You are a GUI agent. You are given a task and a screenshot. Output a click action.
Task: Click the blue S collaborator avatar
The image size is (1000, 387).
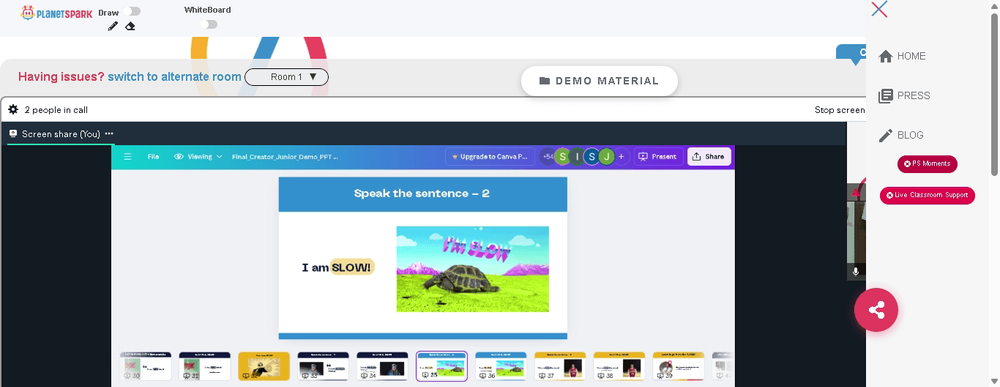(592, 156)
